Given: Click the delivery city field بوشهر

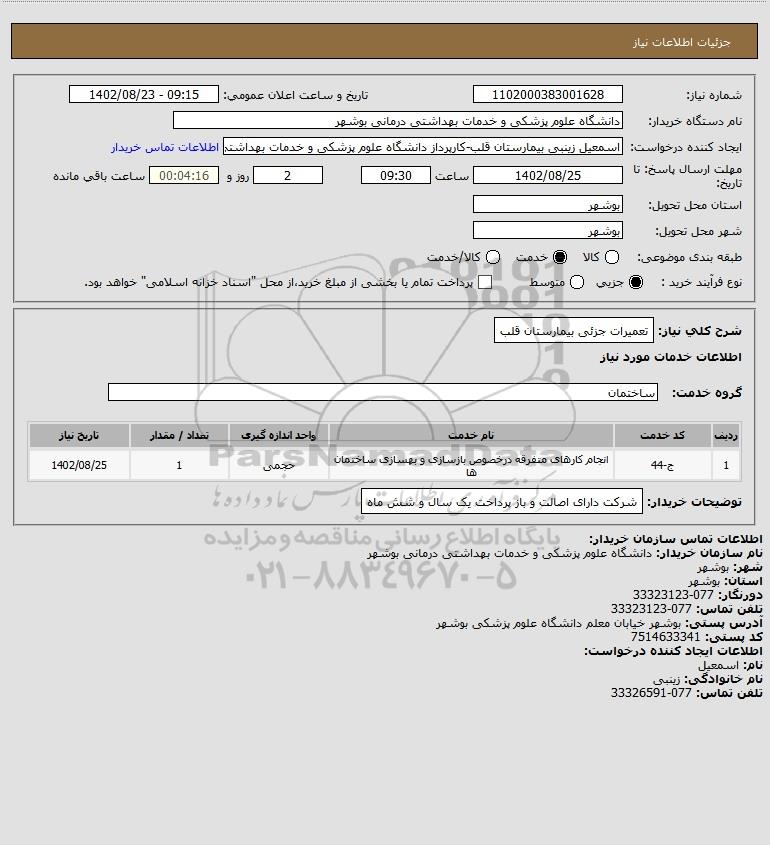Looking at the screenshot, I should 547,230.
